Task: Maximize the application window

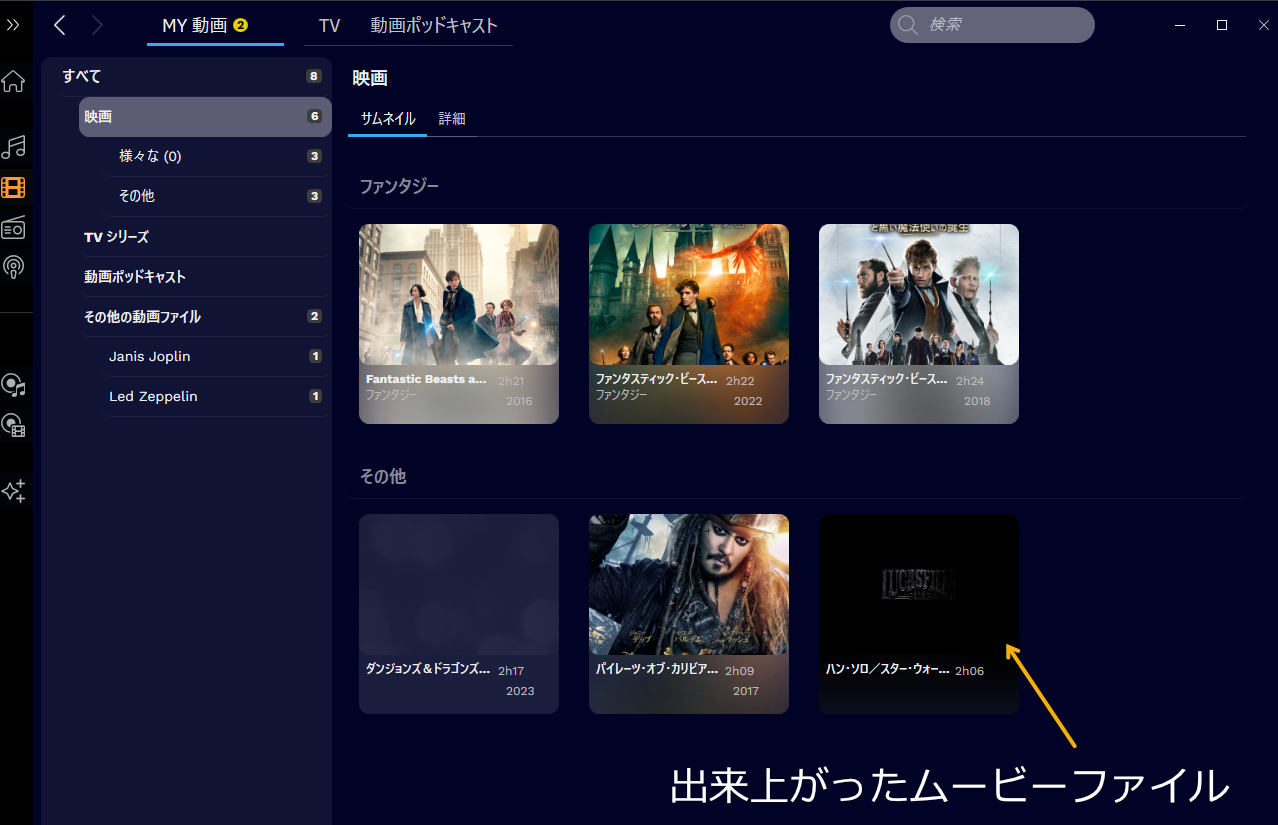Action: [x=1222, y=25]
